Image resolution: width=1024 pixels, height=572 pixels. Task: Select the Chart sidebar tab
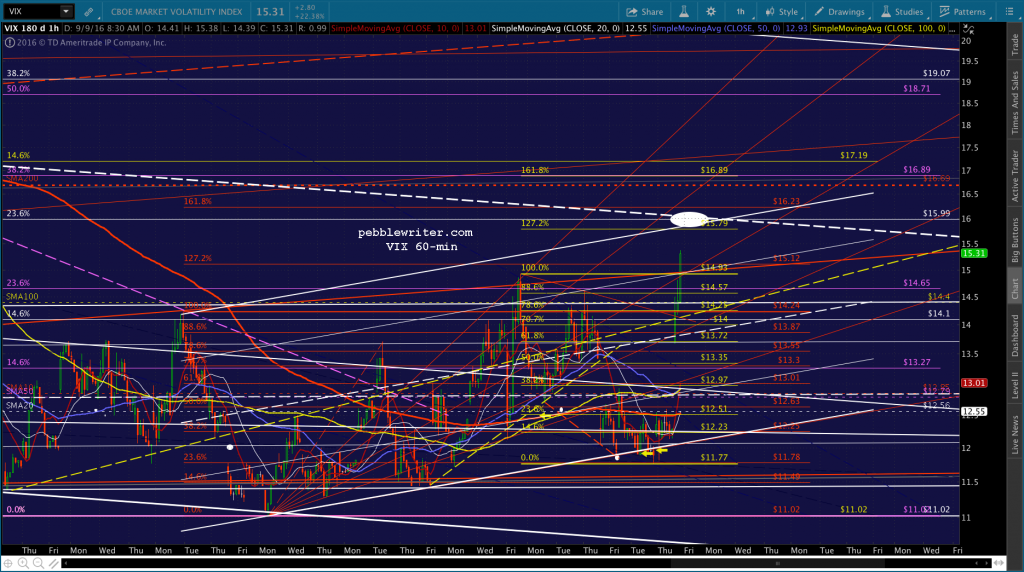pyautogui.click(x=1014, y=289)
